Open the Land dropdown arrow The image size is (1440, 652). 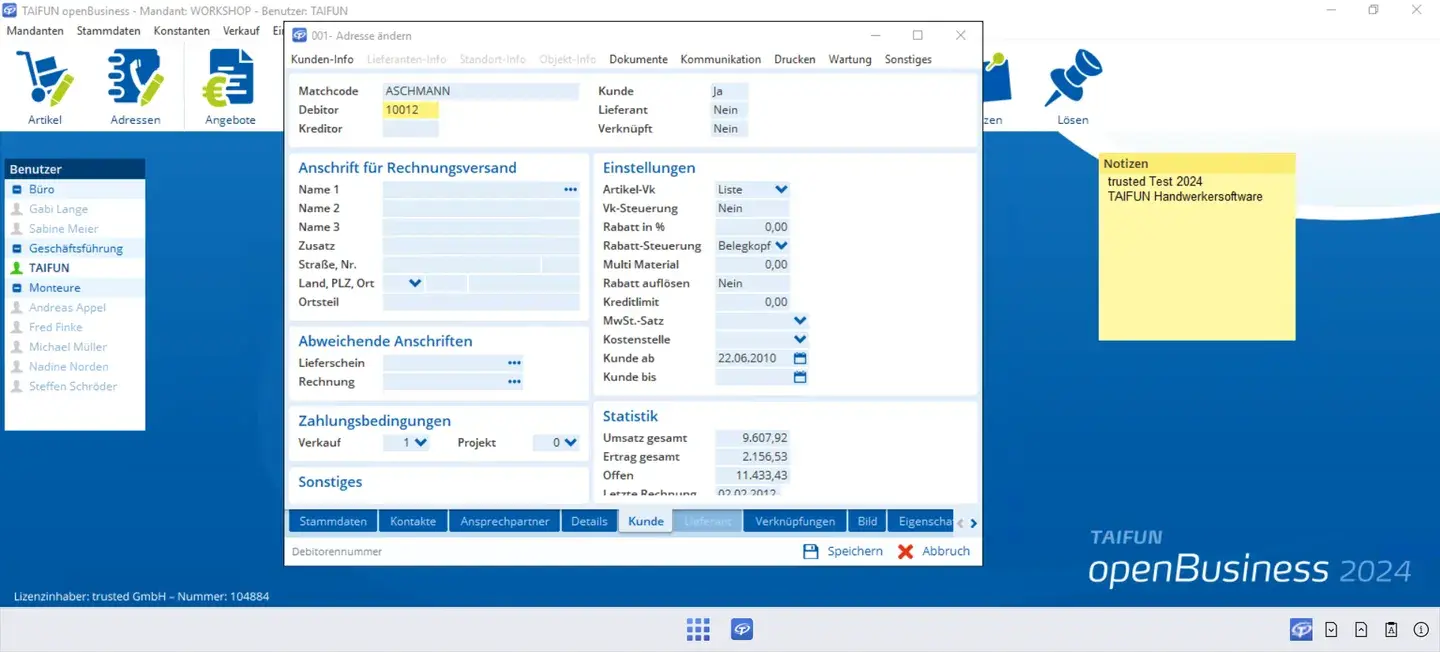click(416, 283)
